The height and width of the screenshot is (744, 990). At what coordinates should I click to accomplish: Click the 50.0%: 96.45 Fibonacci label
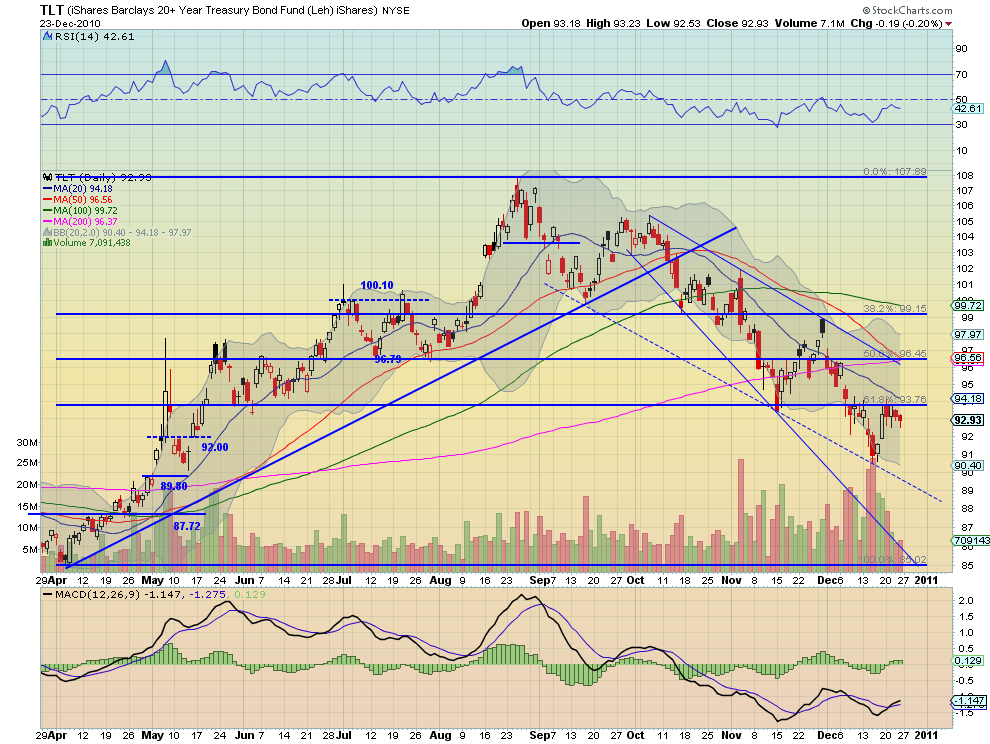[895, 354]
